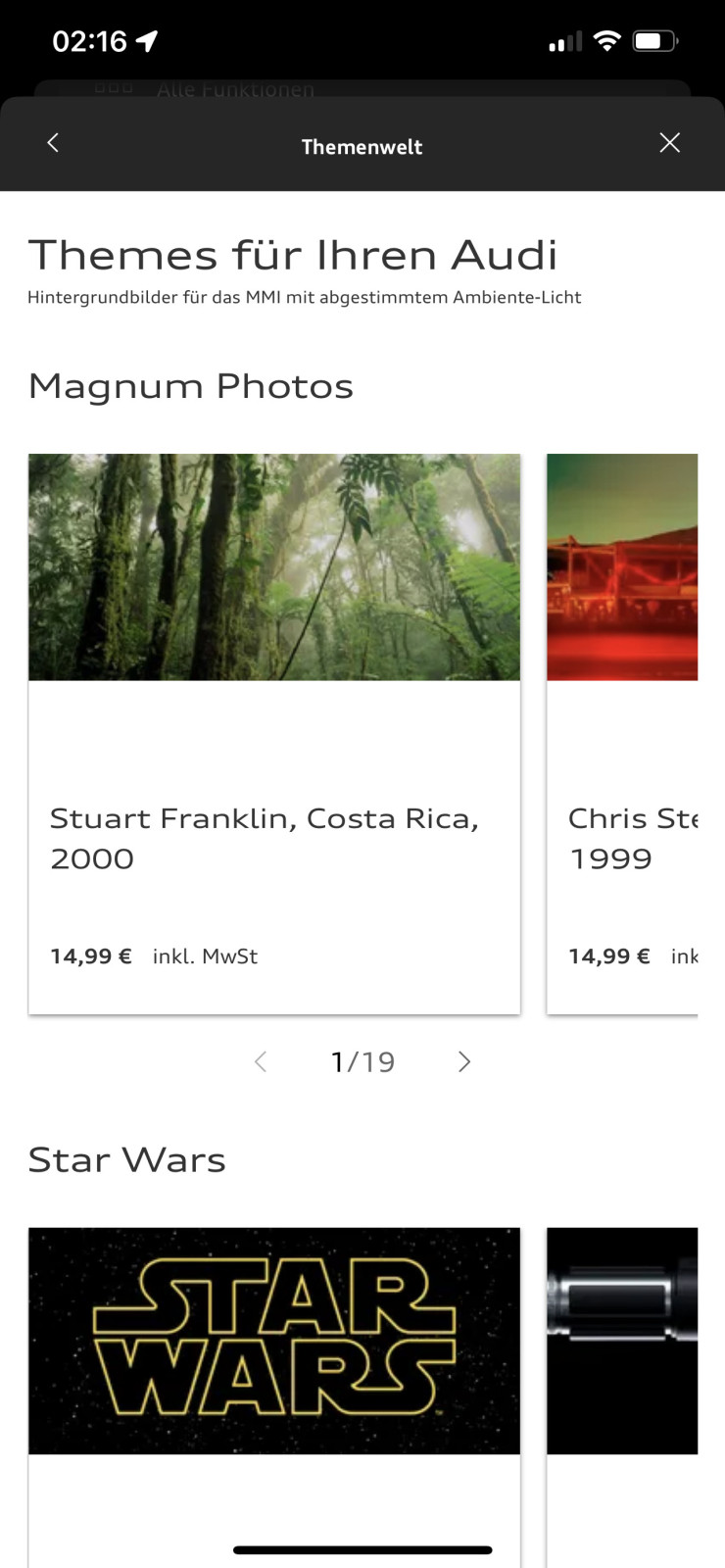Tap the 1/19 page indicator
Screen dimensions: 725x1568
[x=362, y=1061]
